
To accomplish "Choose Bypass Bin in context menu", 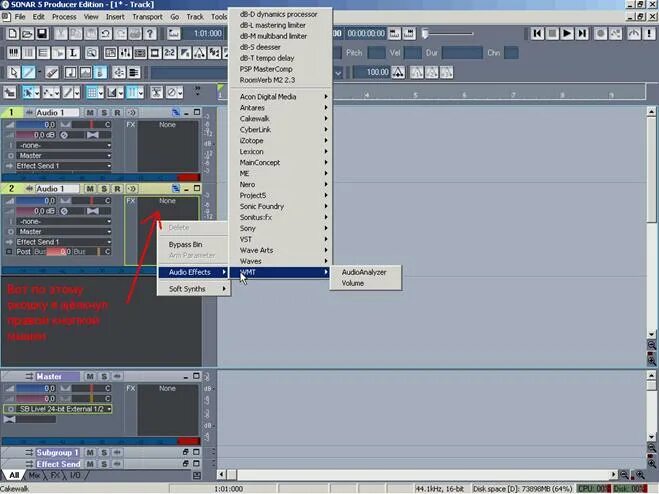I will 193,244.
